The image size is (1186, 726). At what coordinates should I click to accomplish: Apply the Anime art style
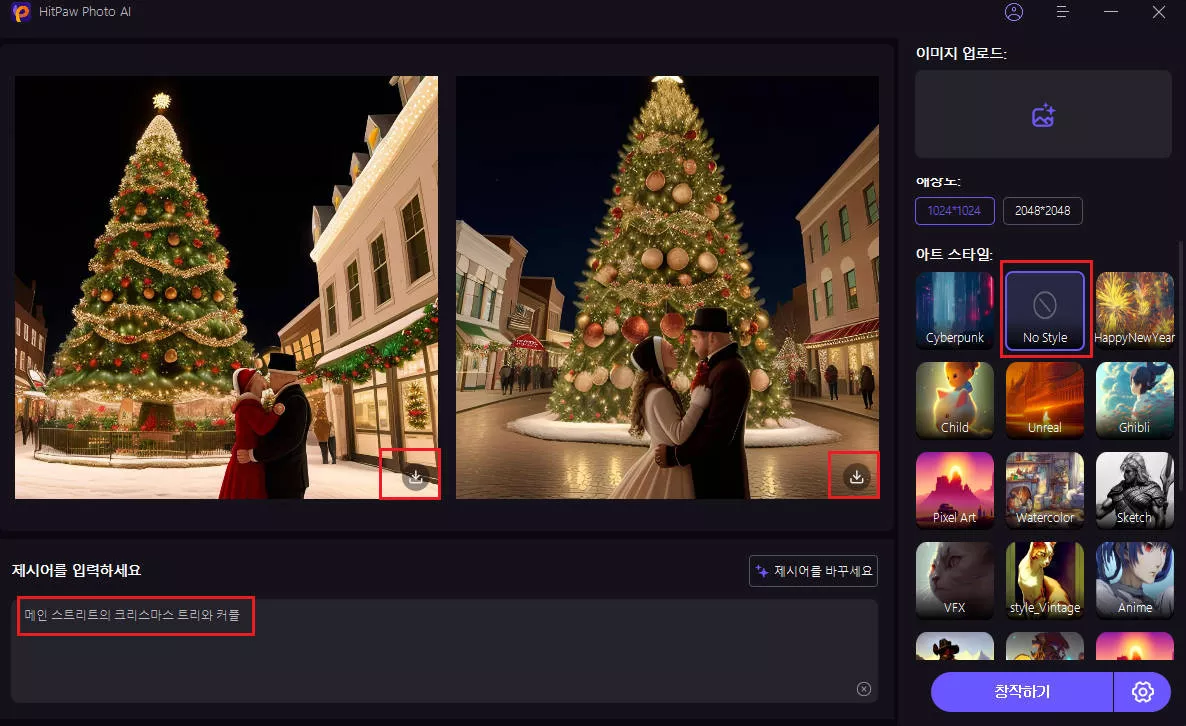[1134, 580]
